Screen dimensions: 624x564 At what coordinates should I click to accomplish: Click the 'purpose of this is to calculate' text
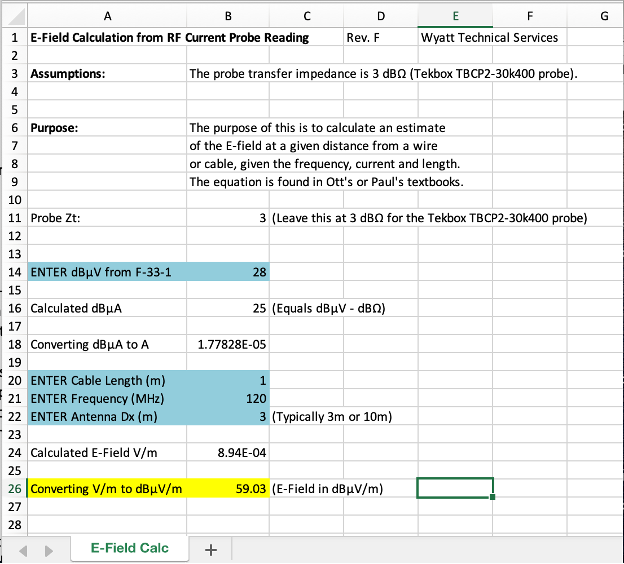click(317, 128)
